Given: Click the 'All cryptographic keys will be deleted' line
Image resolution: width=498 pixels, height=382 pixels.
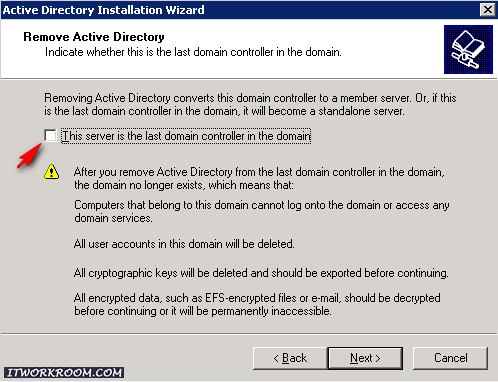Looking at the screenshot, I should (x=261, y=273).
